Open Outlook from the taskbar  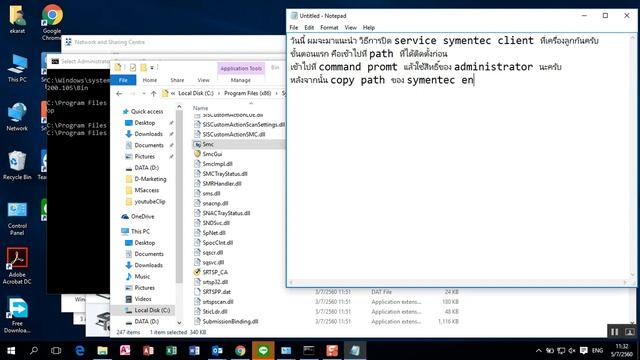(217, 350)
